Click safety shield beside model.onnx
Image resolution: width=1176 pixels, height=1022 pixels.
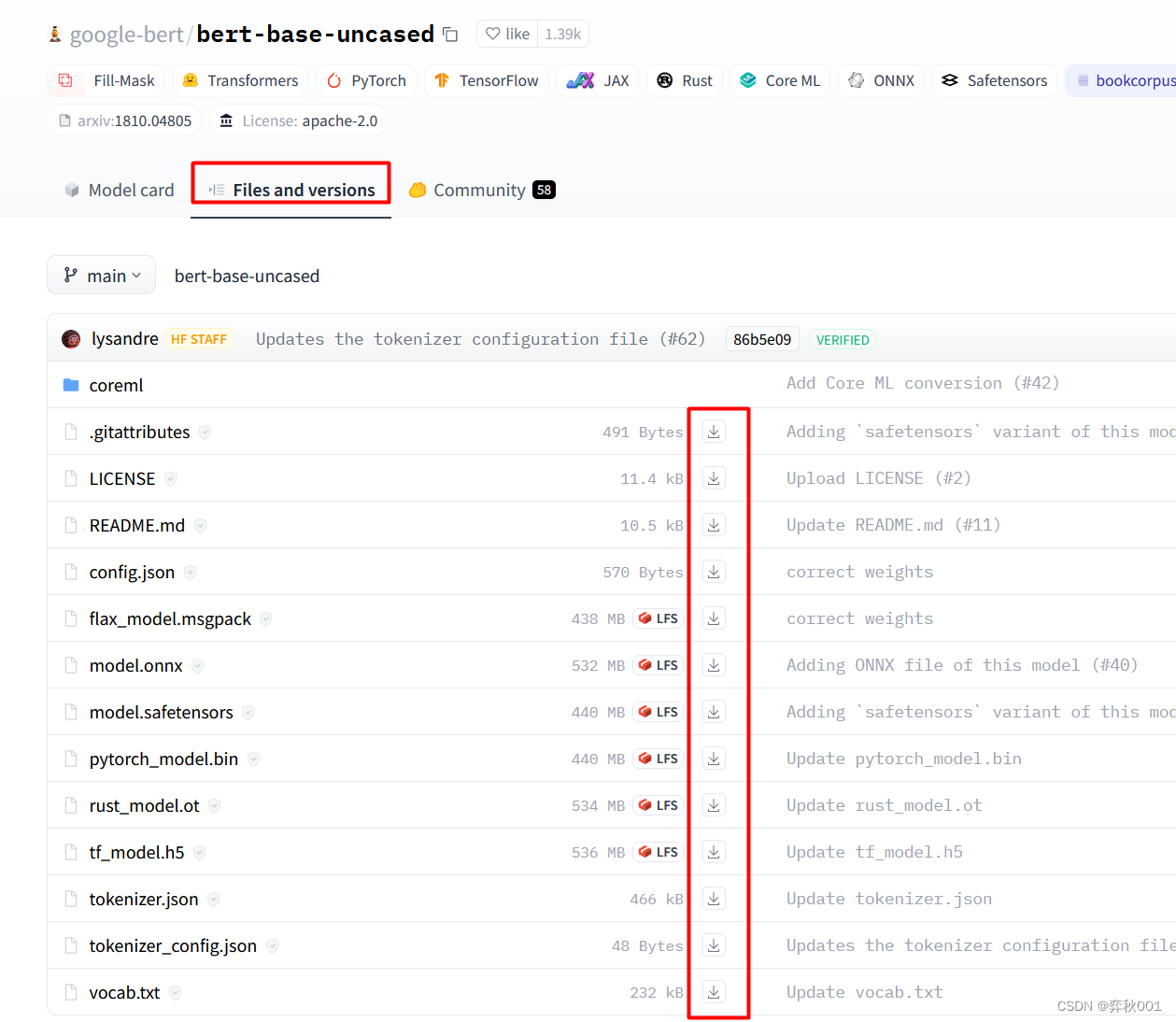[198, 665]
